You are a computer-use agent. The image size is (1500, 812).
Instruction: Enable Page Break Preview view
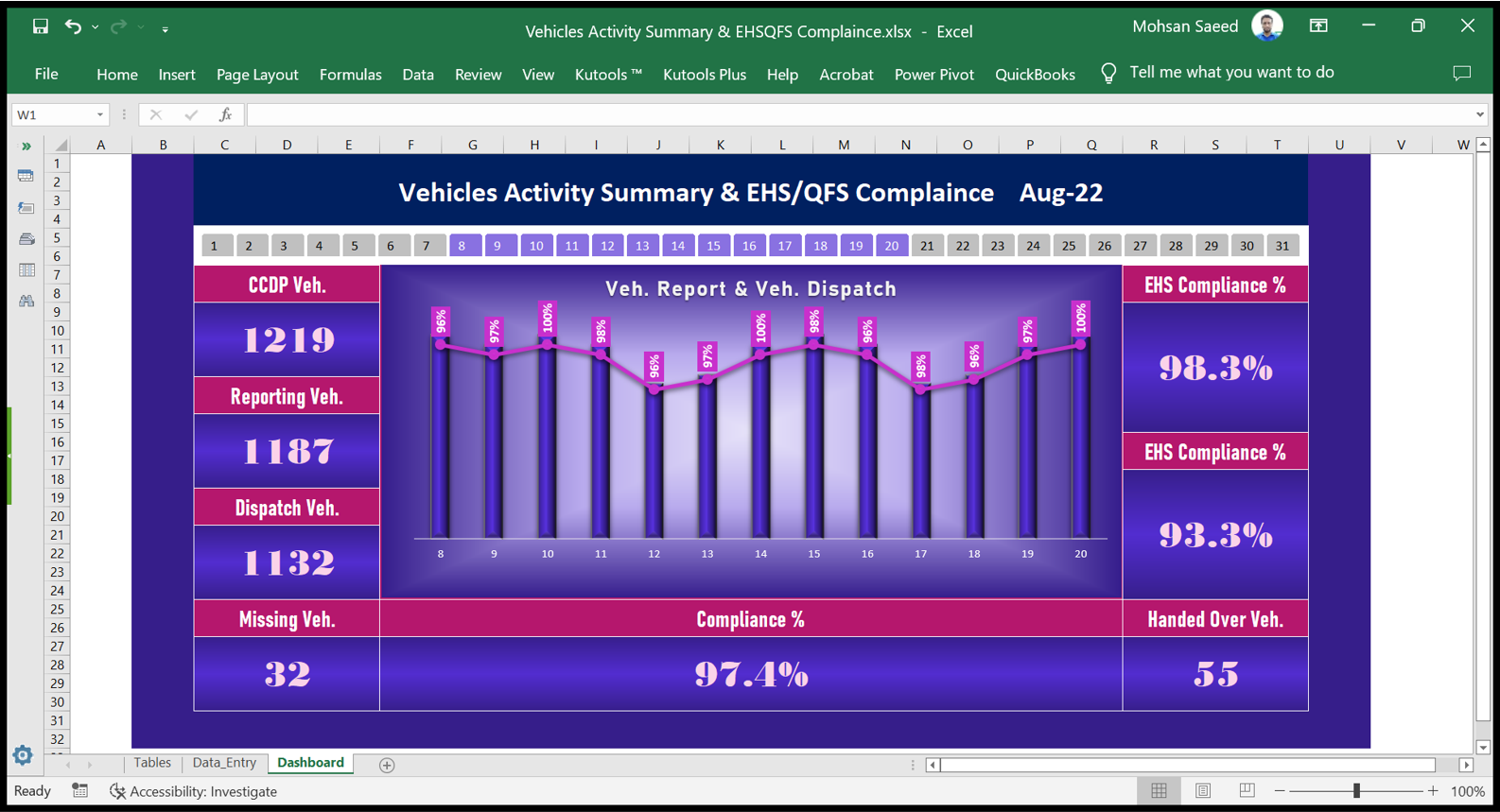[1247, 791]
